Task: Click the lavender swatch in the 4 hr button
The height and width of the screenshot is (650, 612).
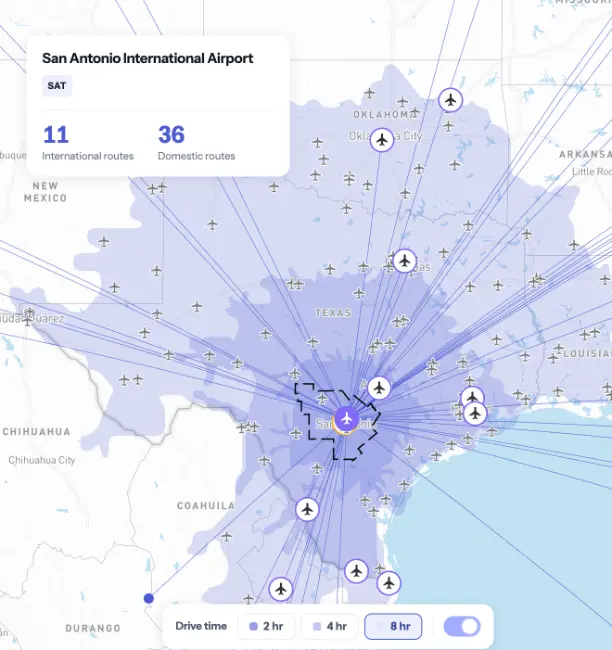Action: pos(317,626)
